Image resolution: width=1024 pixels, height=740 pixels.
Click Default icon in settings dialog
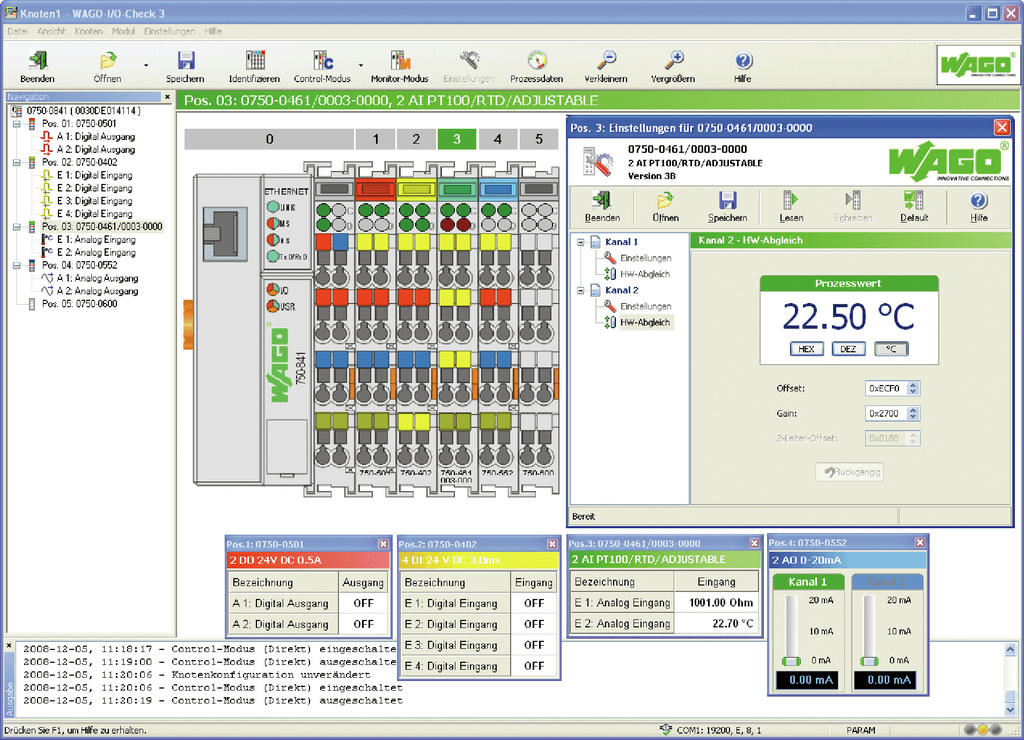point(912,201)
